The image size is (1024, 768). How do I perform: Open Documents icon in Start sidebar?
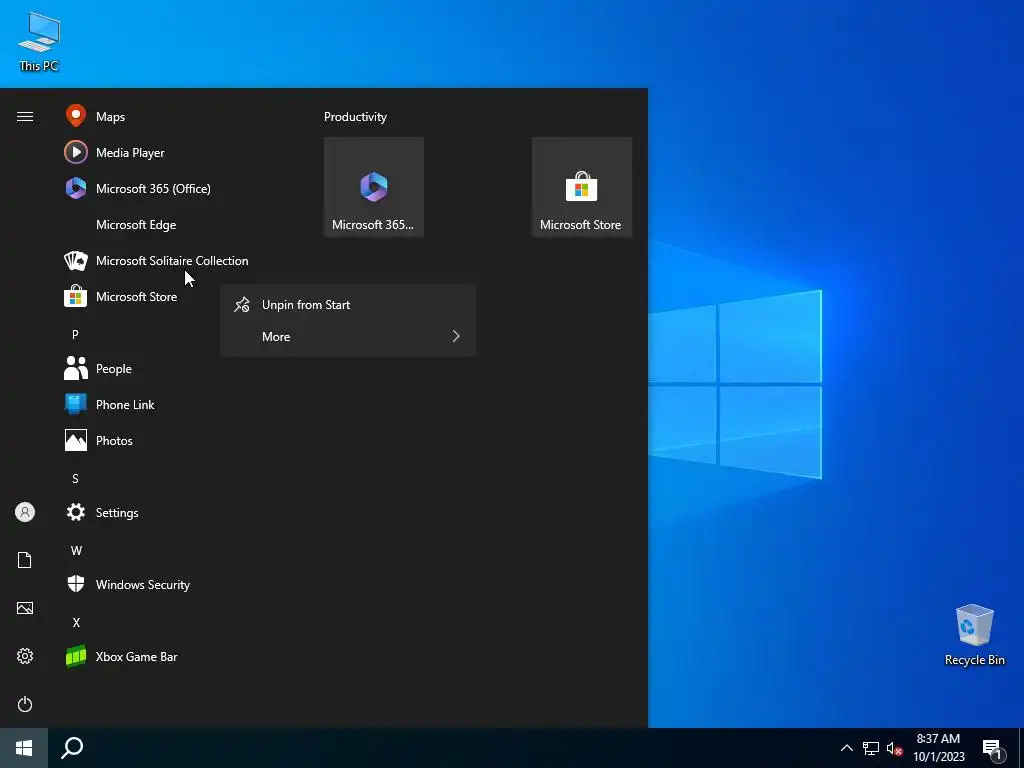pos(25,560)
